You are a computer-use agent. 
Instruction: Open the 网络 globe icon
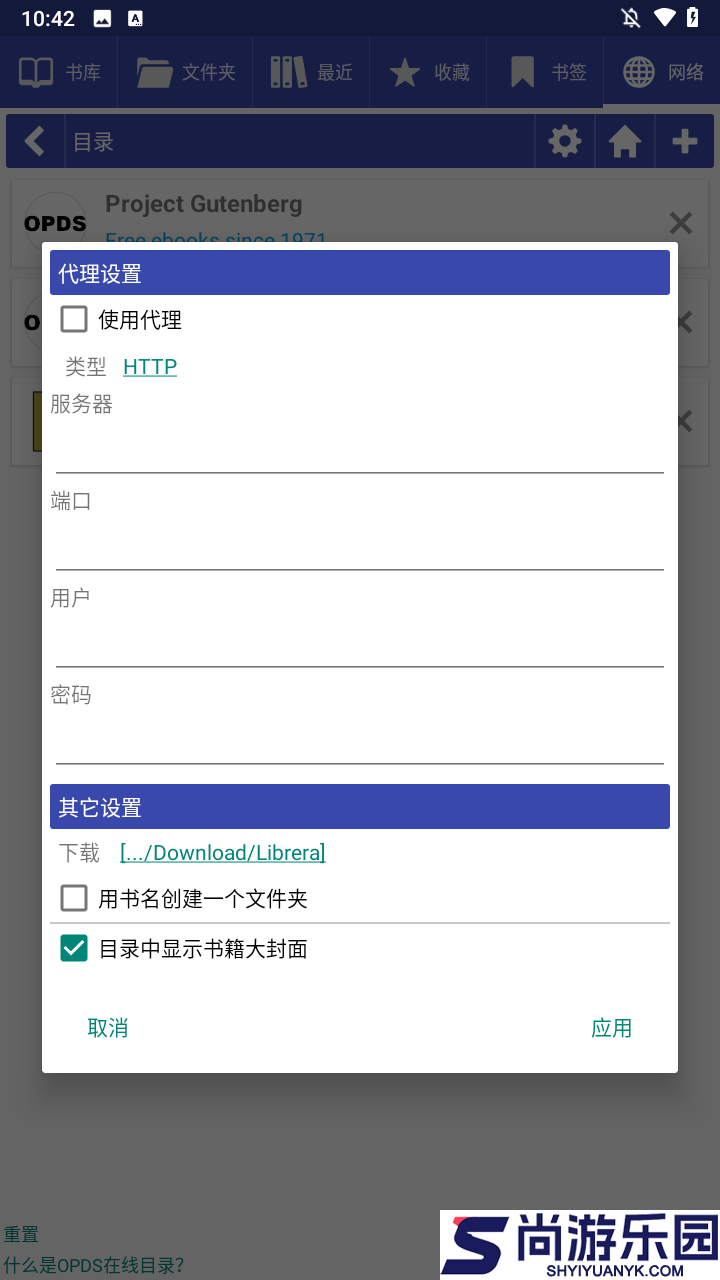[x=662, y=71]
